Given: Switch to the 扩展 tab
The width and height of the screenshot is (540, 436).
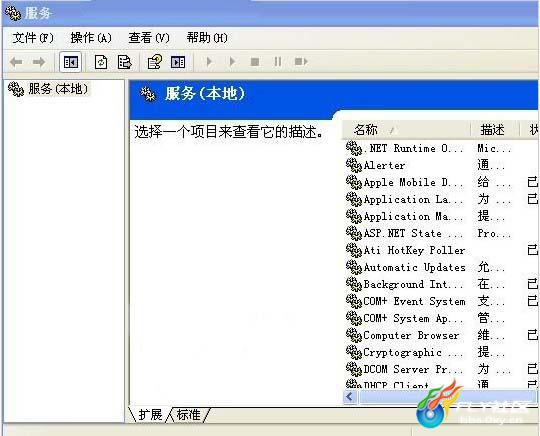Looking at the screenshot, I should 150,415.
